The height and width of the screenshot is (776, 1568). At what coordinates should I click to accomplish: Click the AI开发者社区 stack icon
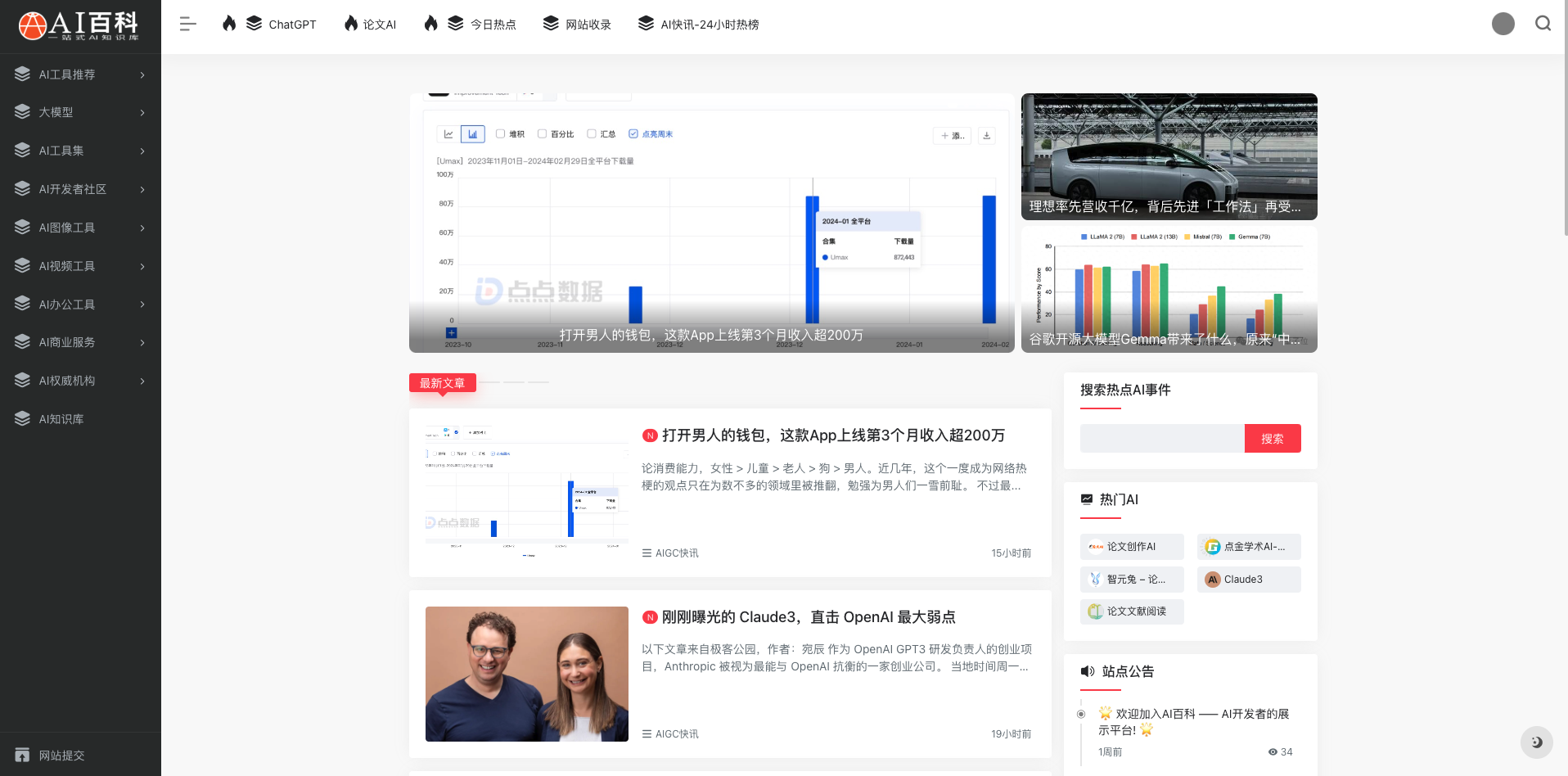coord(22,188)
